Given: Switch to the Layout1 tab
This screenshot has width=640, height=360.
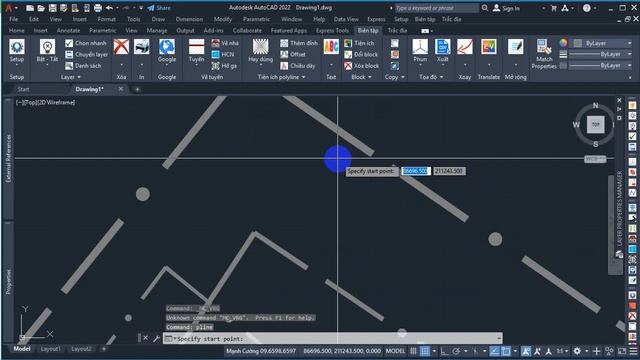Looking at the screenshot, I should pyautogui.click(x=51, y=349).
